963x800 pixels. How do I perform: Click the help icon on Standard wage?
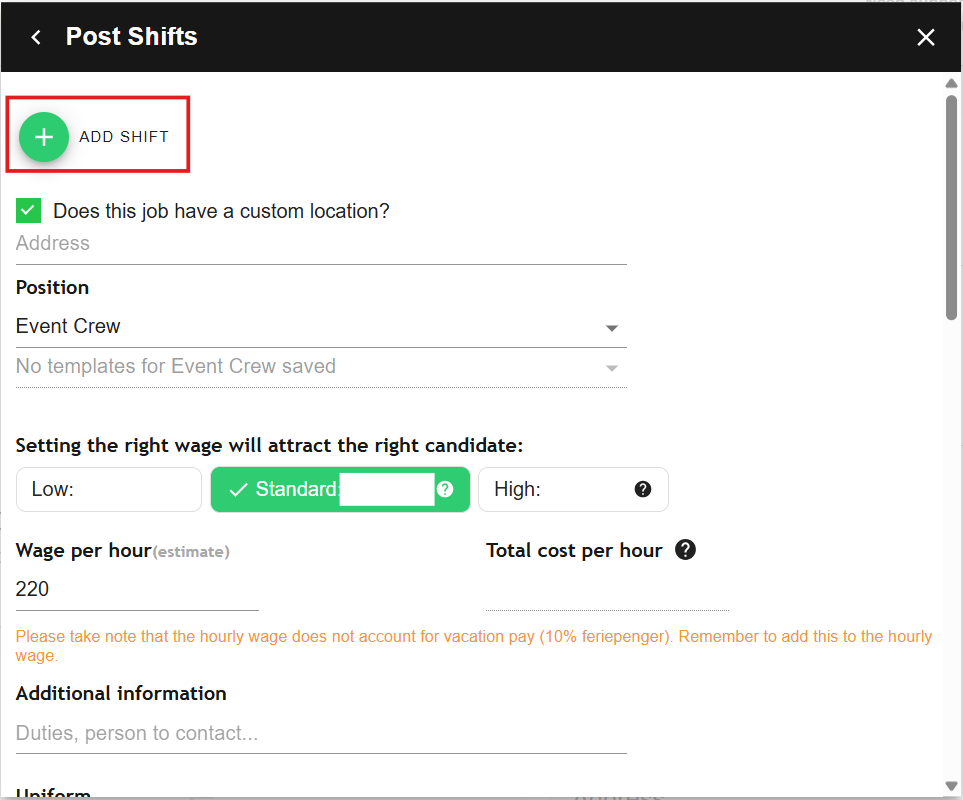(x=445, y=489)
